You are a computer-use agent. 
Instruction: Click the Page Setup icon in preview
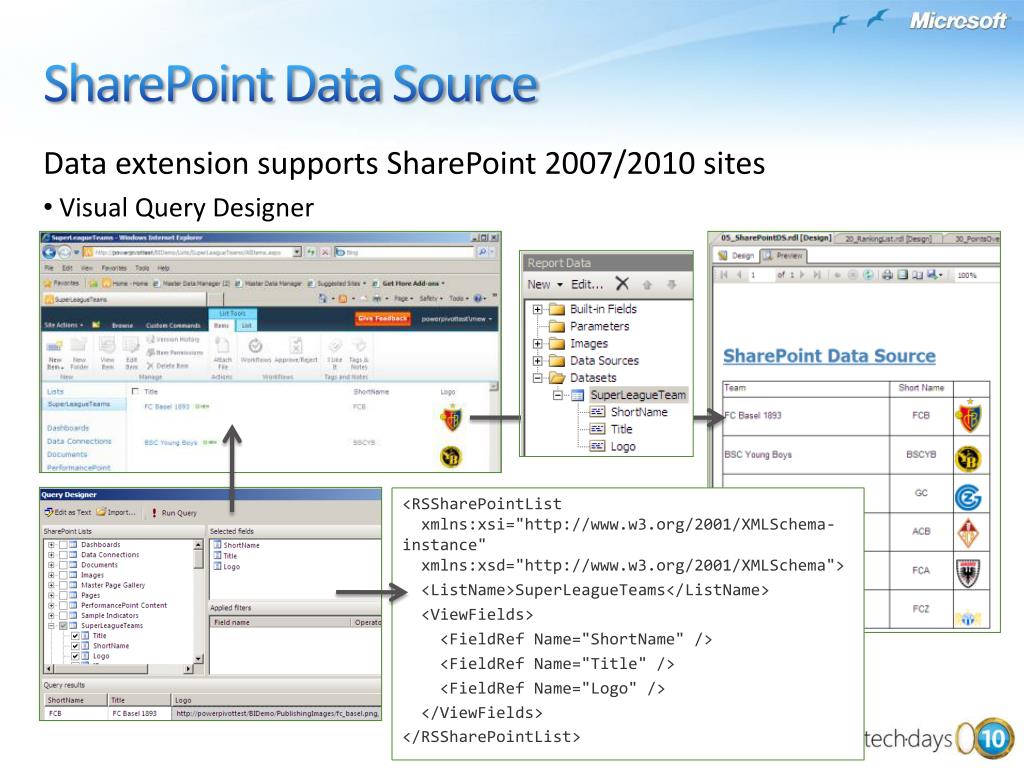click(918, 275)
